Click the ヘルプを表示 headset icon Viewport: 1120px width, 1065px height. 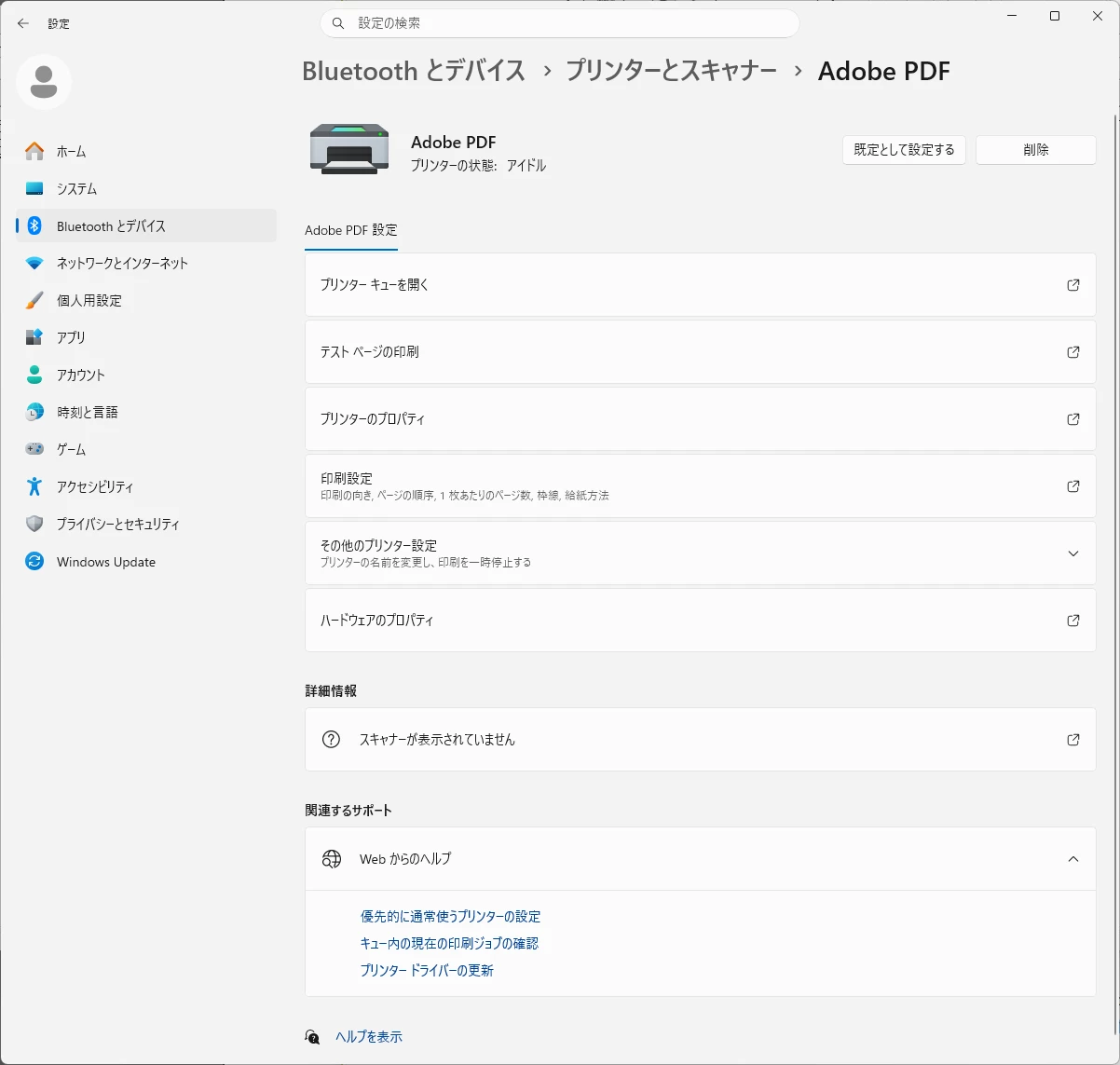click(312, 1037)
